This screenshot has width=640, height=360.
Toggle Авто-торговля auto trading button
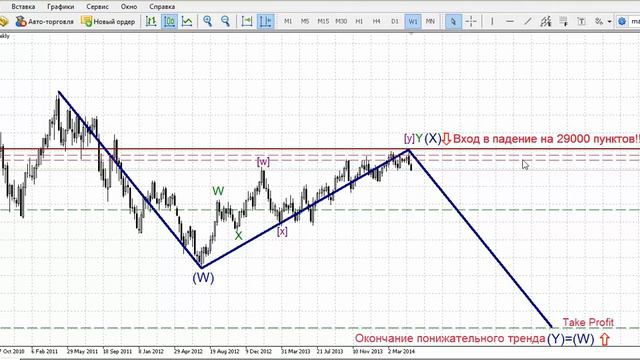point(44,22)
